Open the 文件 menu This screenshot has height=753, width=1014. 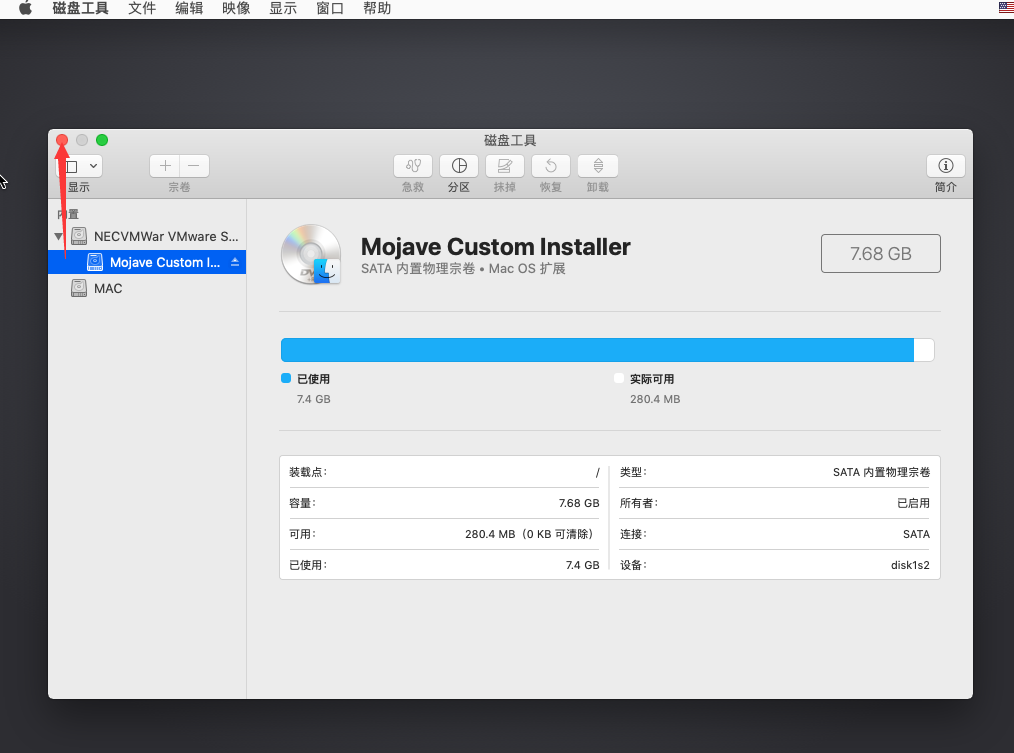[142, 8]
